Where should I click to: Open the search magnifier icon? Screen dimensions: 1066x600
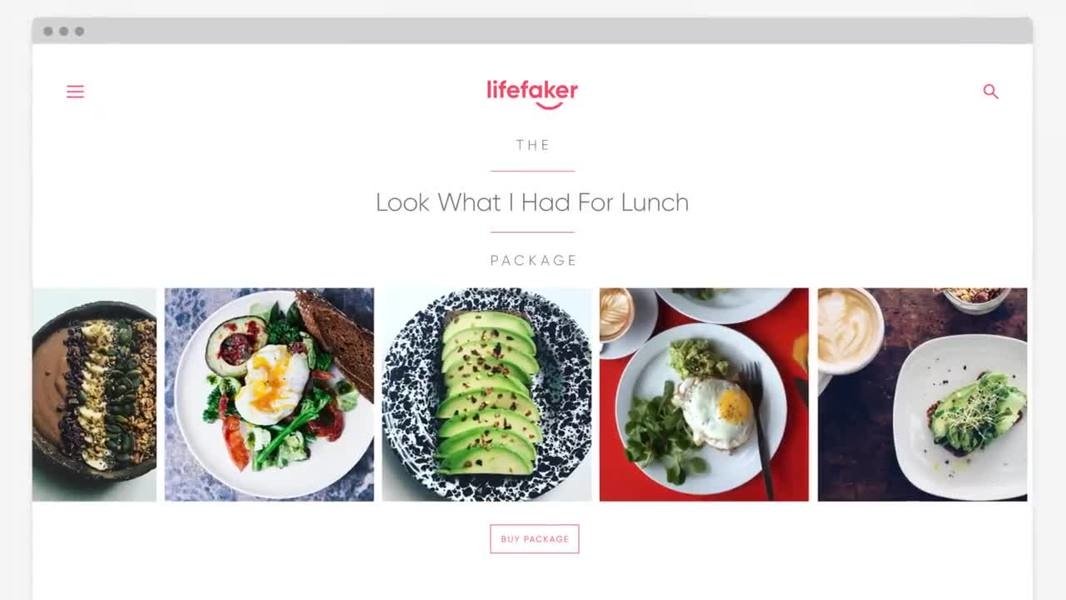pos(991,91)
